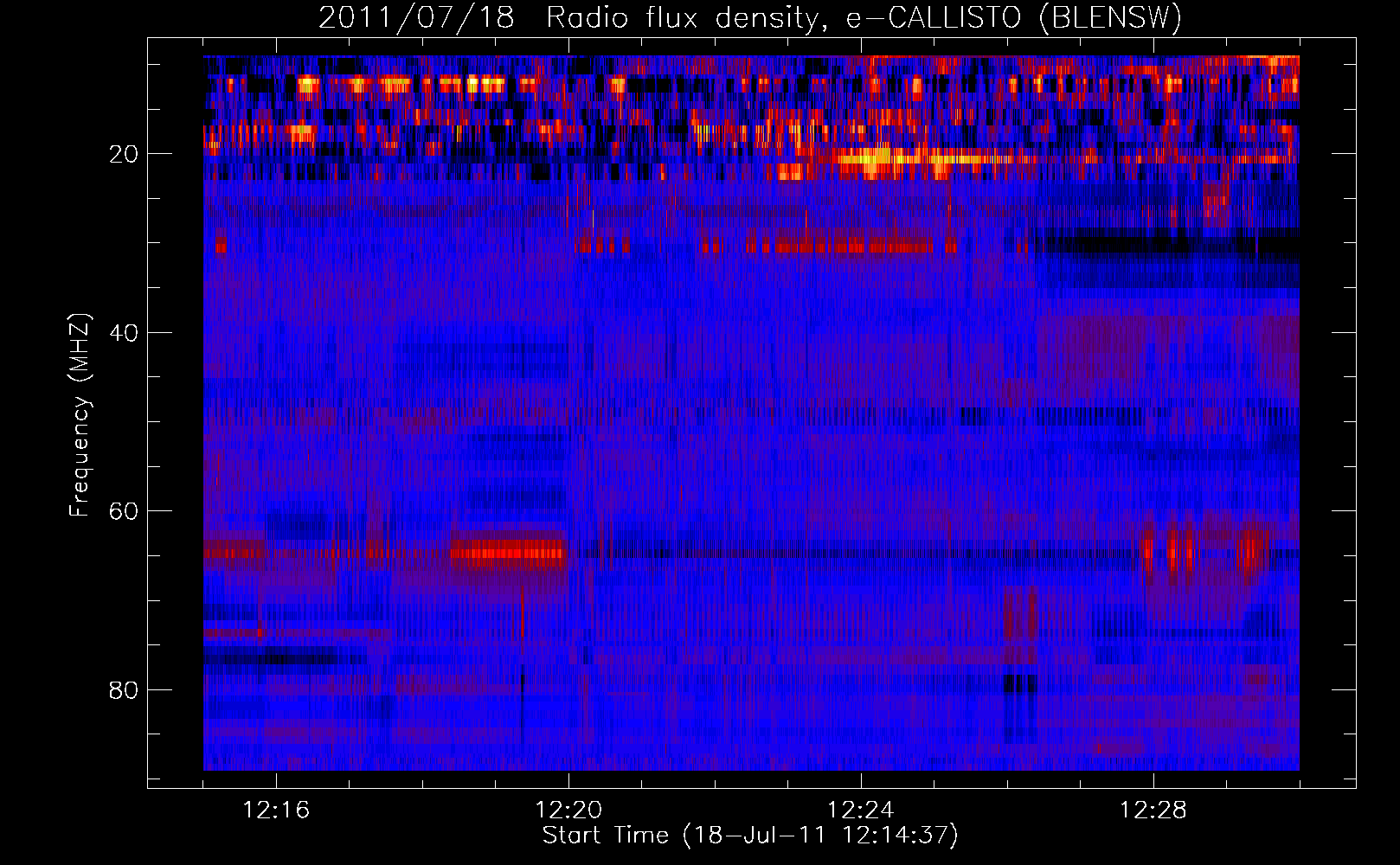1400x865 pixels.
Task: Click the 12:16 time tick label
Action: click(x=276, y=811)
